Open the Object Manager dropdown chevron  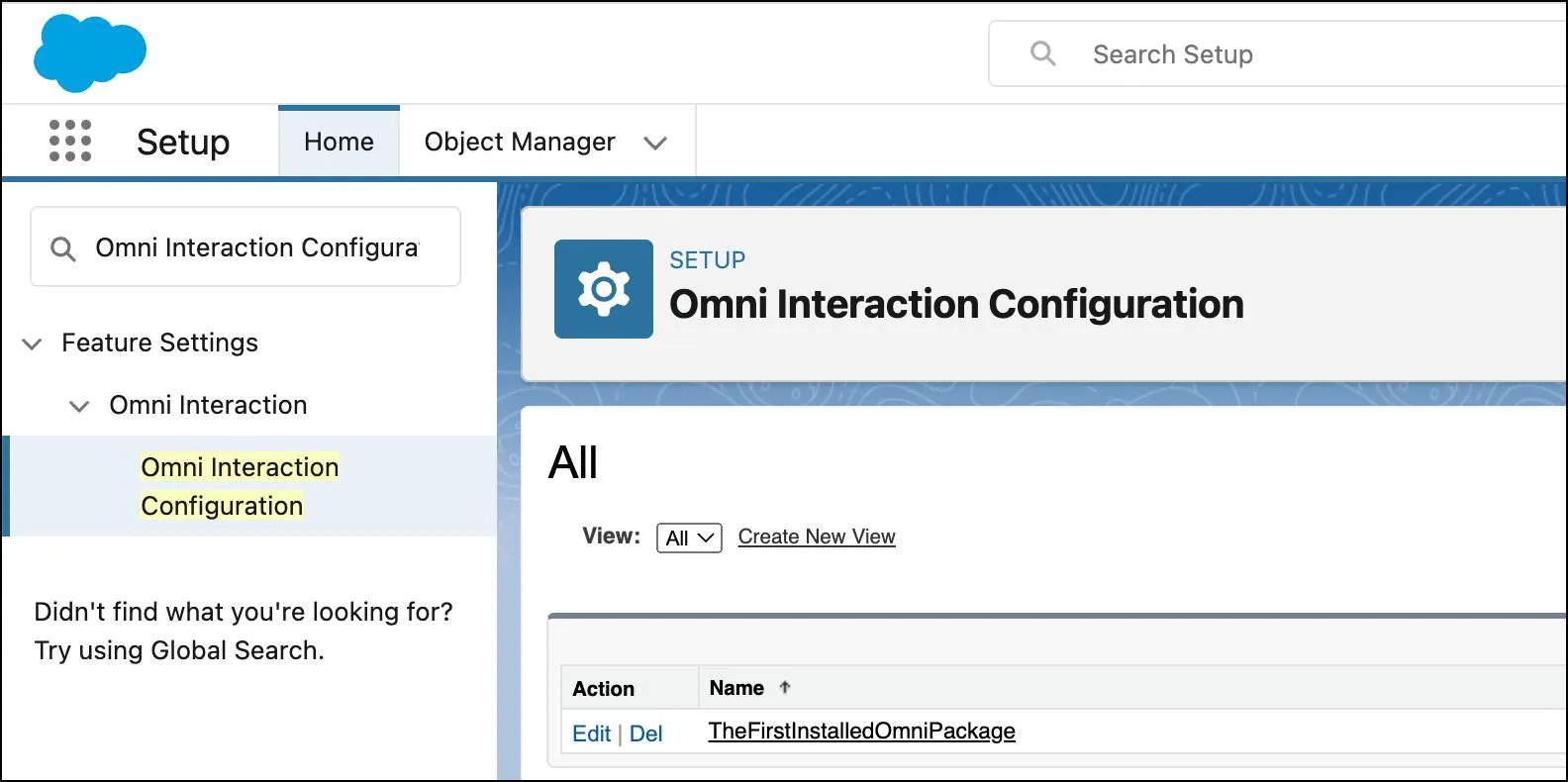(654, 143)
